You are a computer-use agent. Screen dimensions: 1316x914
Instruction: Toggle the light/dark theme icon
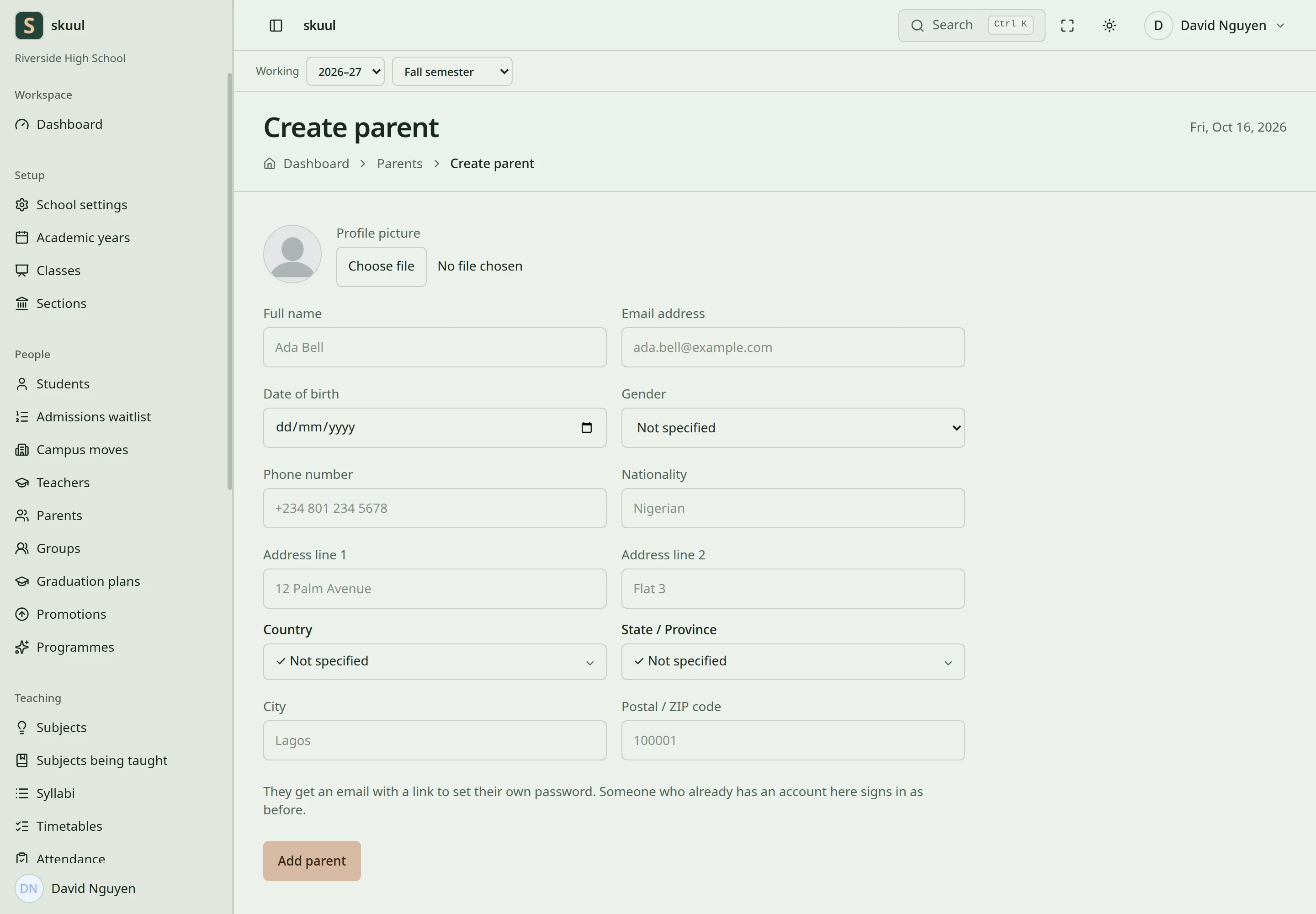pos(1109,26)
